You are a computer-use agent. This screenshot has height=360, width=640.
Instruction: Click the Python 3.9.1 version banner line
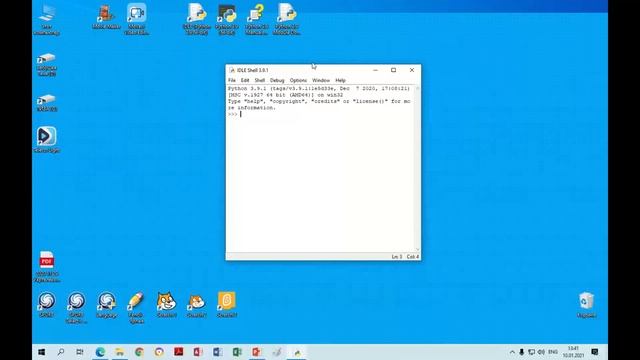319,89
